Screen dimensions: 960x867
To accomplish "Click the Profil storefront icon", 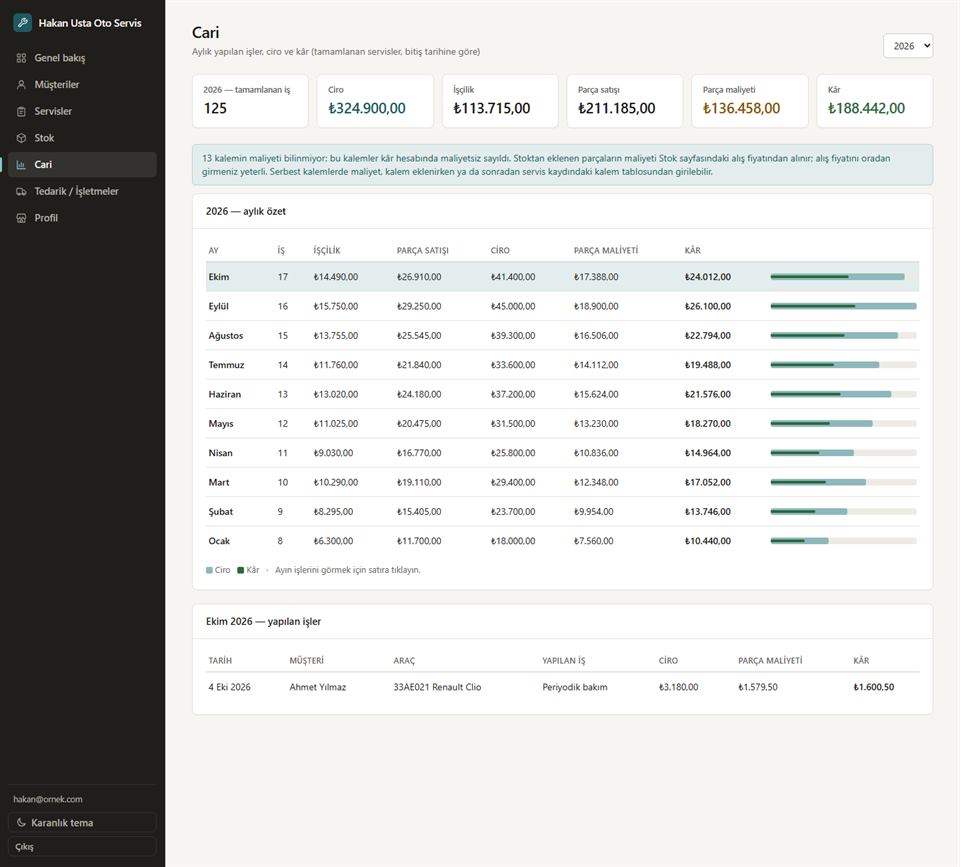I will coord(21,218).
